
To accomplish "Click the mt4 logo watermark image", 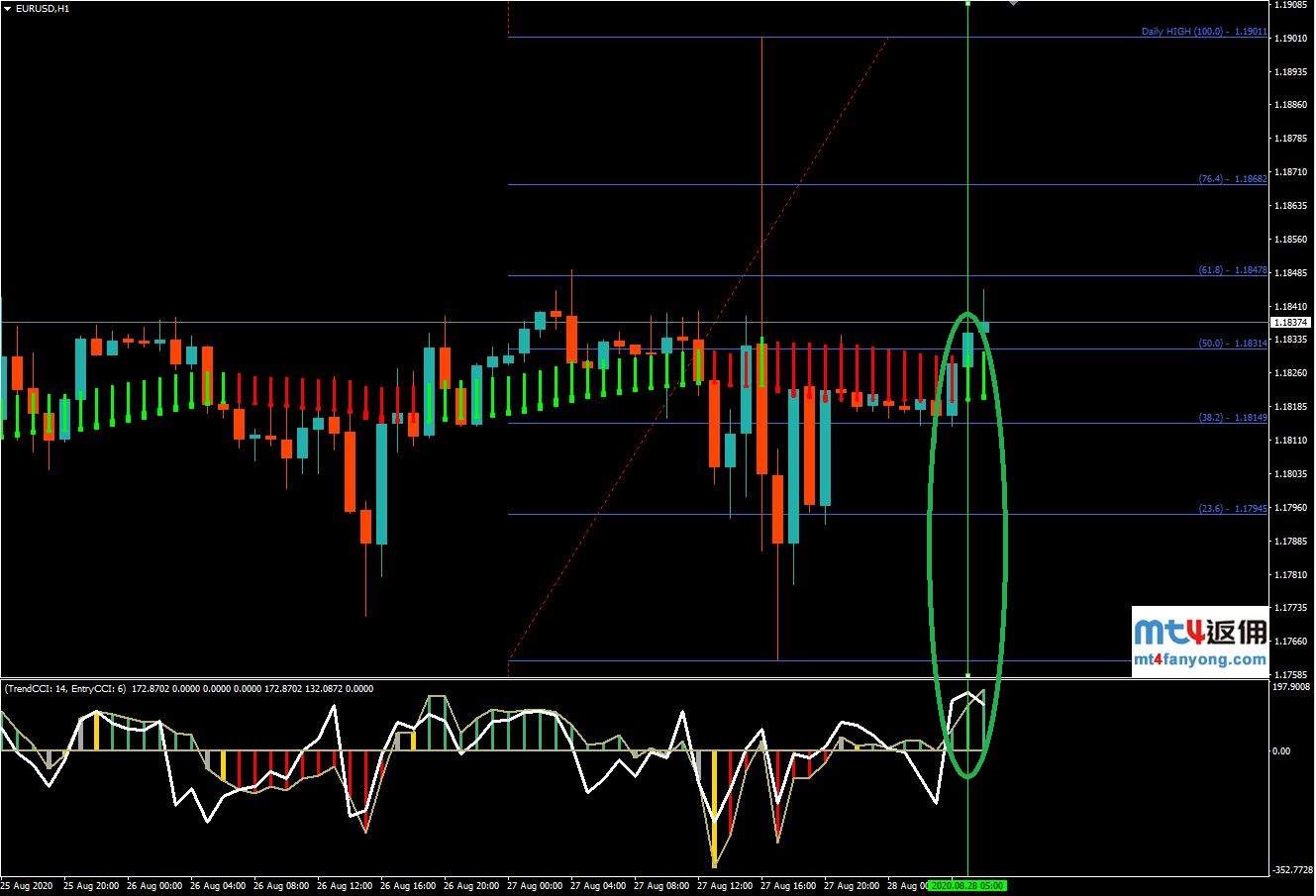I will [x=1200, y=631].
